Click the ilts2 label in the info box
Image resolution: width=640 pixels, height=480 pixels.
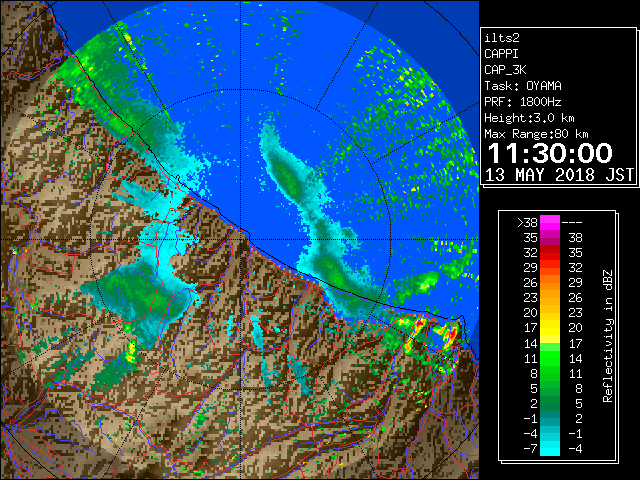[502, 38]
